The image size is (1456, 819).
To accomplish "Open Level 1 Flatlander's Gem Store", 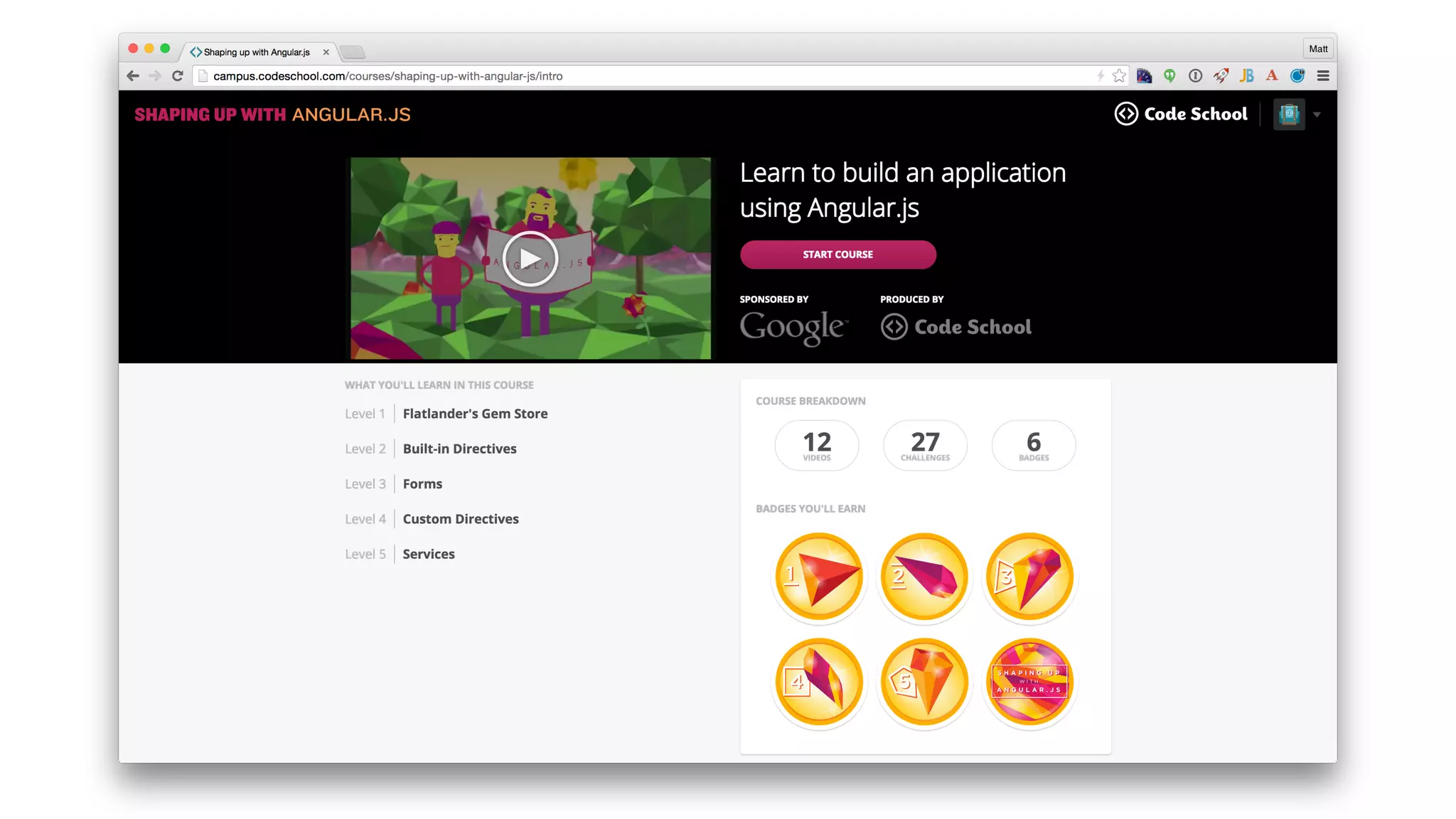I will coord(446,414).
